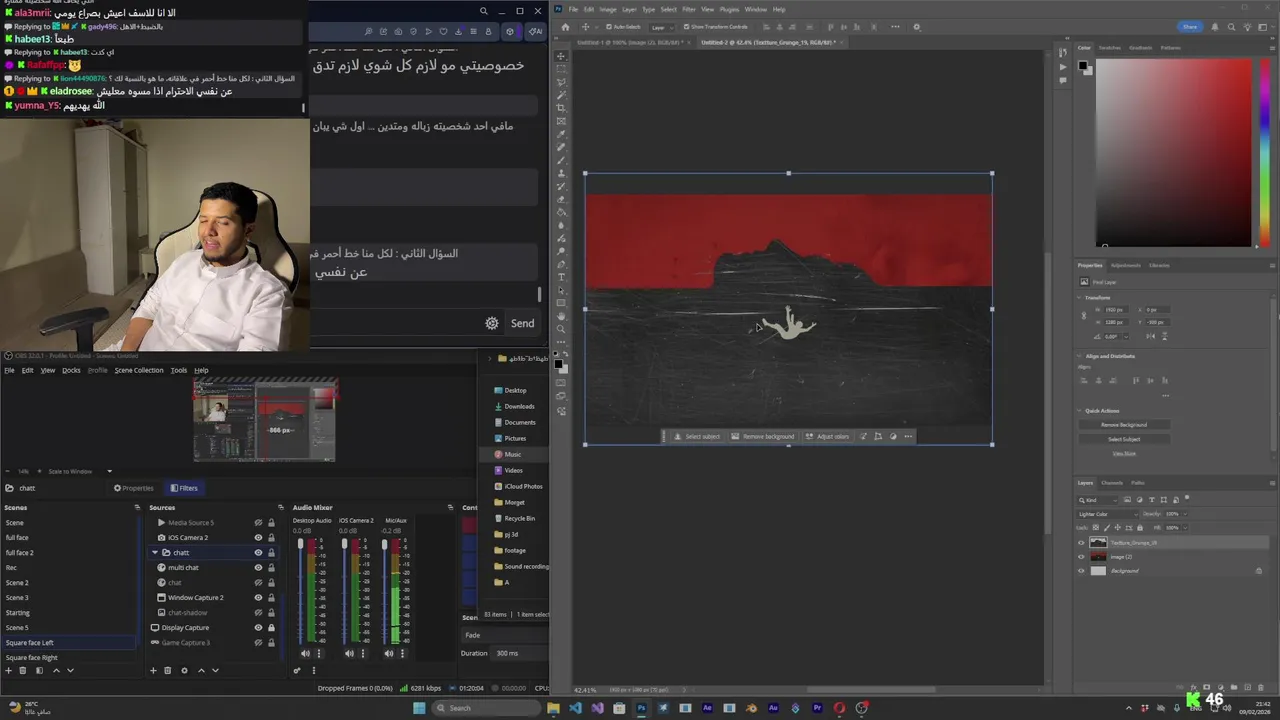
Task: Collapse the Quick Actions section
Action: click(1080, 411)
